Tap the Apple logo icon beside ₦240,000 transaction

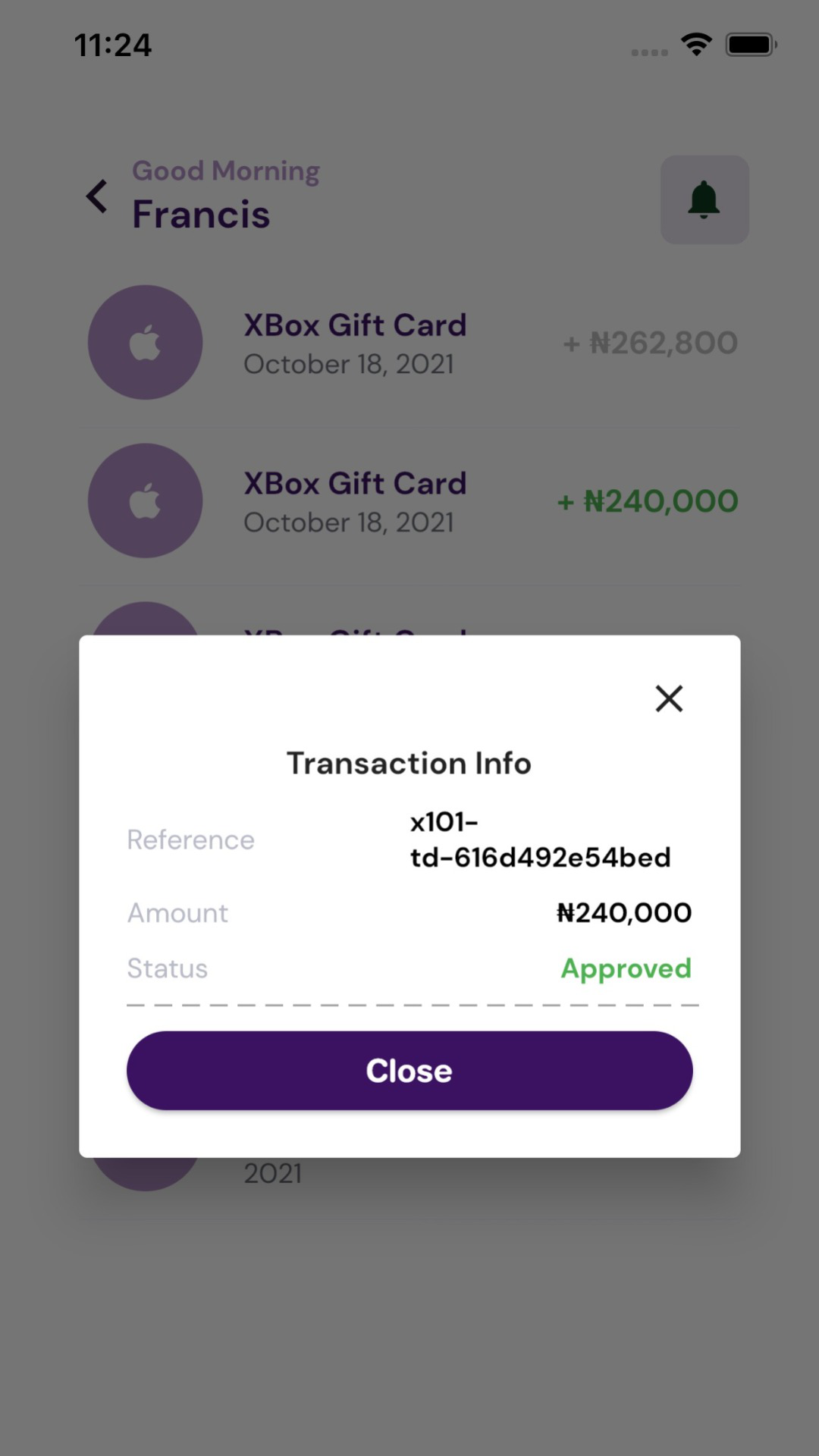click(x=145, y=501)
